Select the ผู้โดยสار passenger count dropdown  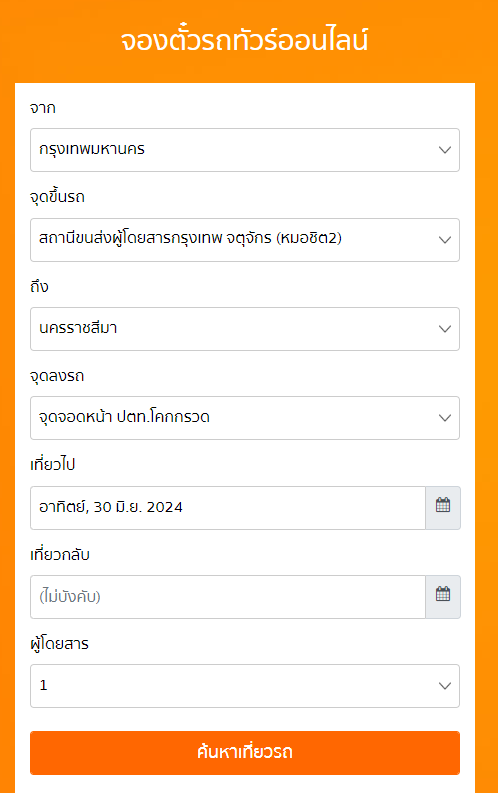(x=245, y=686)
